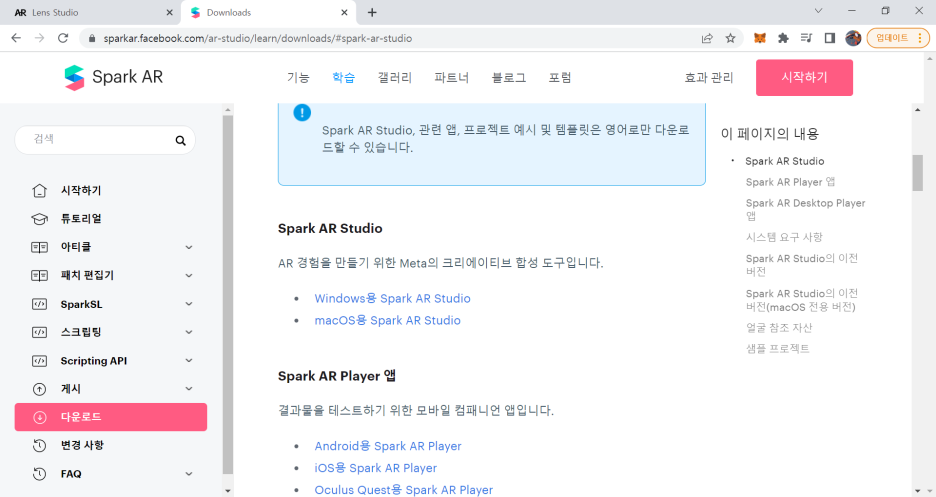Click the search magnifier icon in sidebar
Viewport: 936px width, 497px height.
180,140
